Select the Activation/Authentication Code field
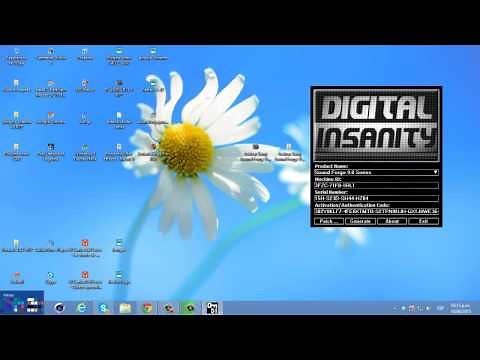480x360 pixels. (x=376, y=211)
